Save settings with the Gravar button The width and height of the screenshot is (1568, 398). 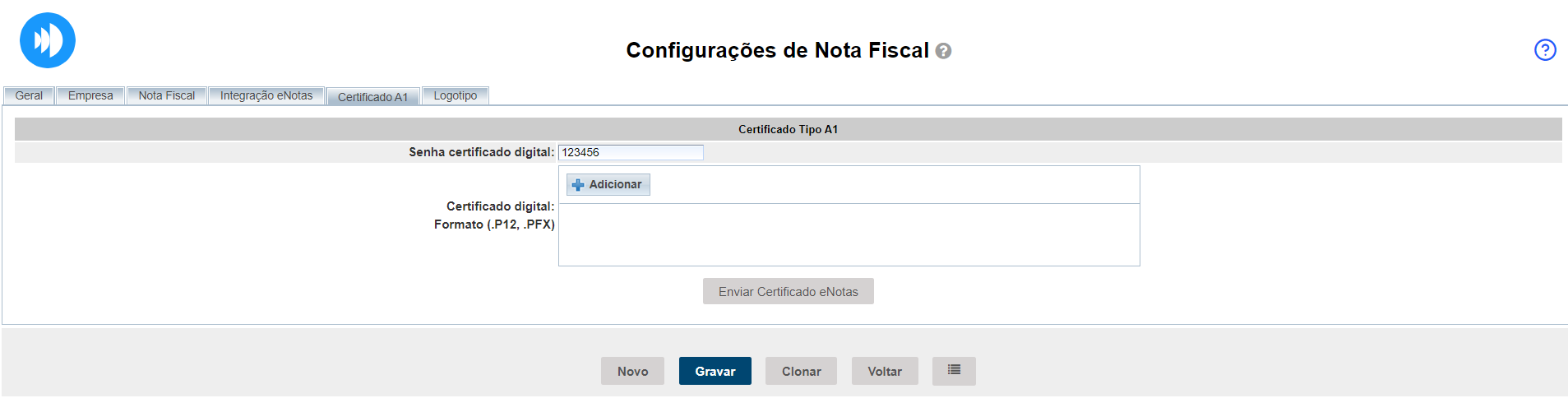tap(715, 371)
